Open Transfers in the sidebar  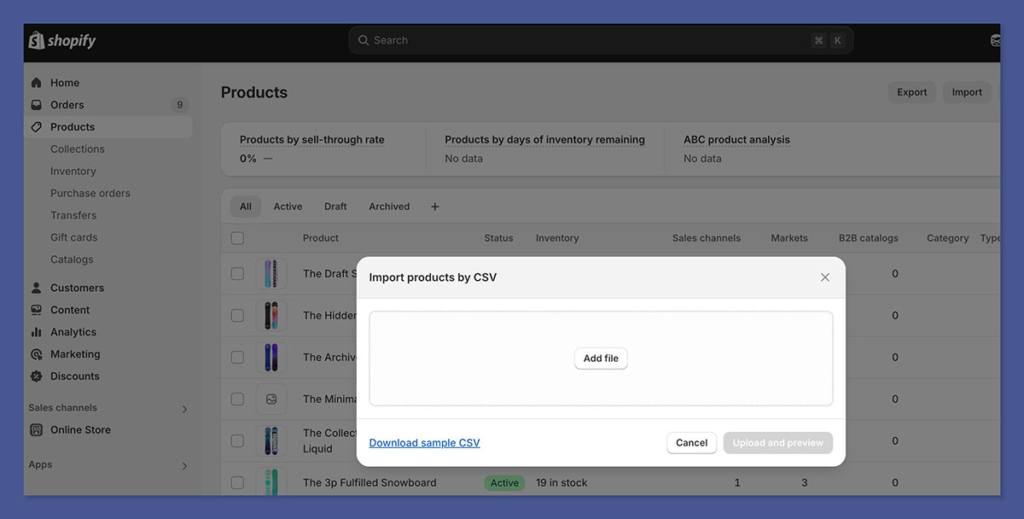pyautogui.click(x=73, y=215)
